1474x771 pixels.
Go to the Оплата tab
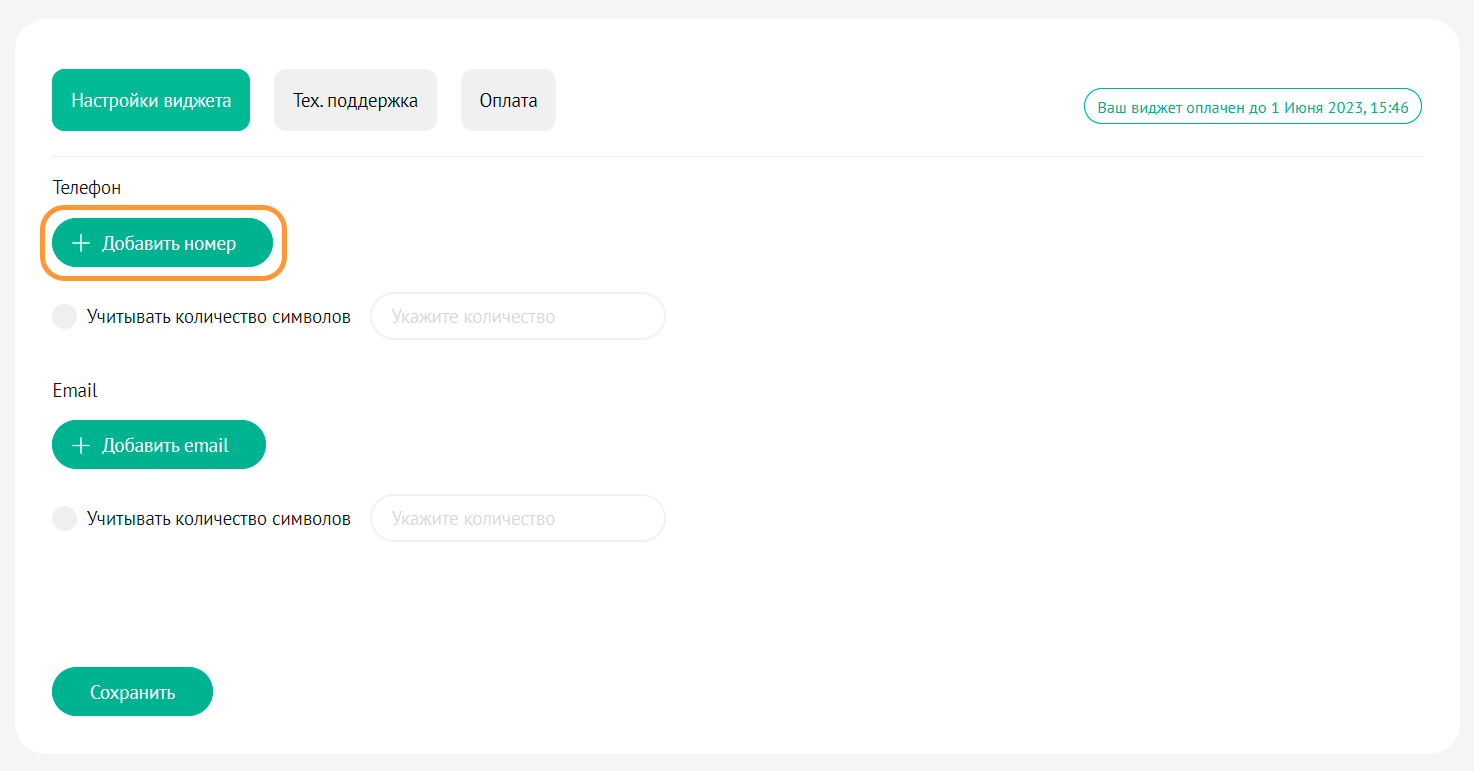tap(508, 100)
